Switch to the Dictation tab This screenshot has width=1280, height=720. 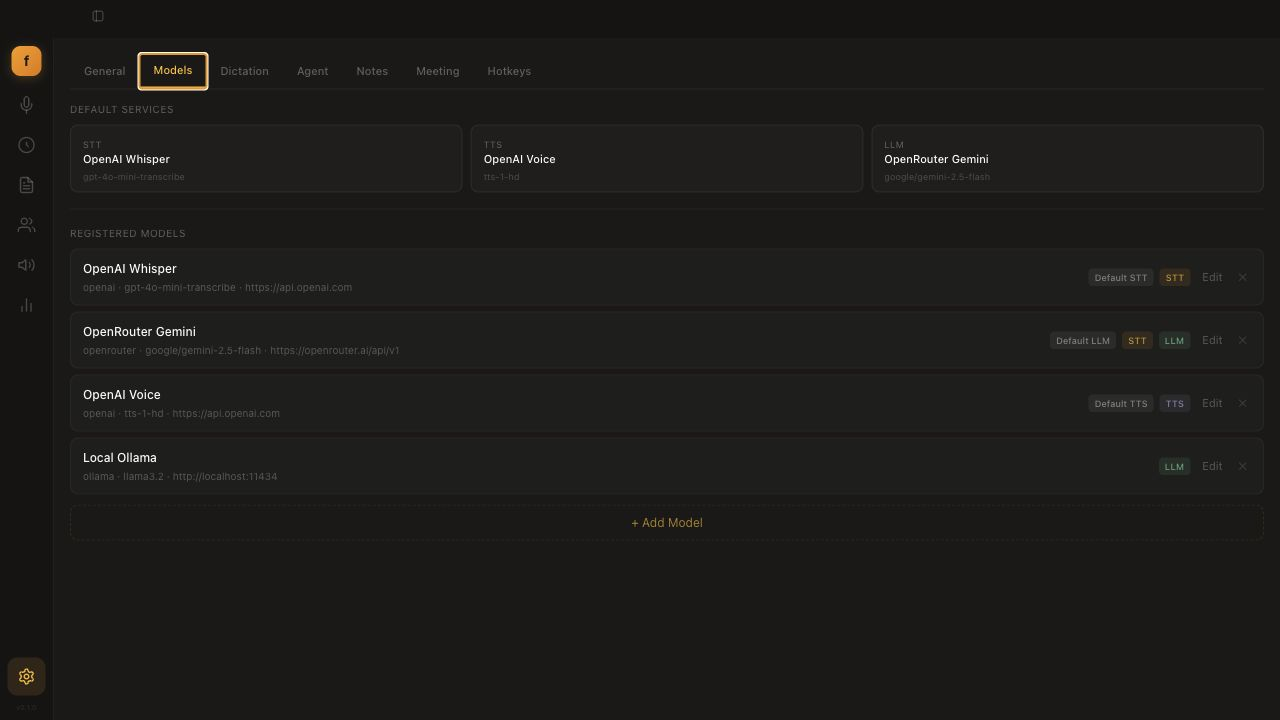pos(244,71)
